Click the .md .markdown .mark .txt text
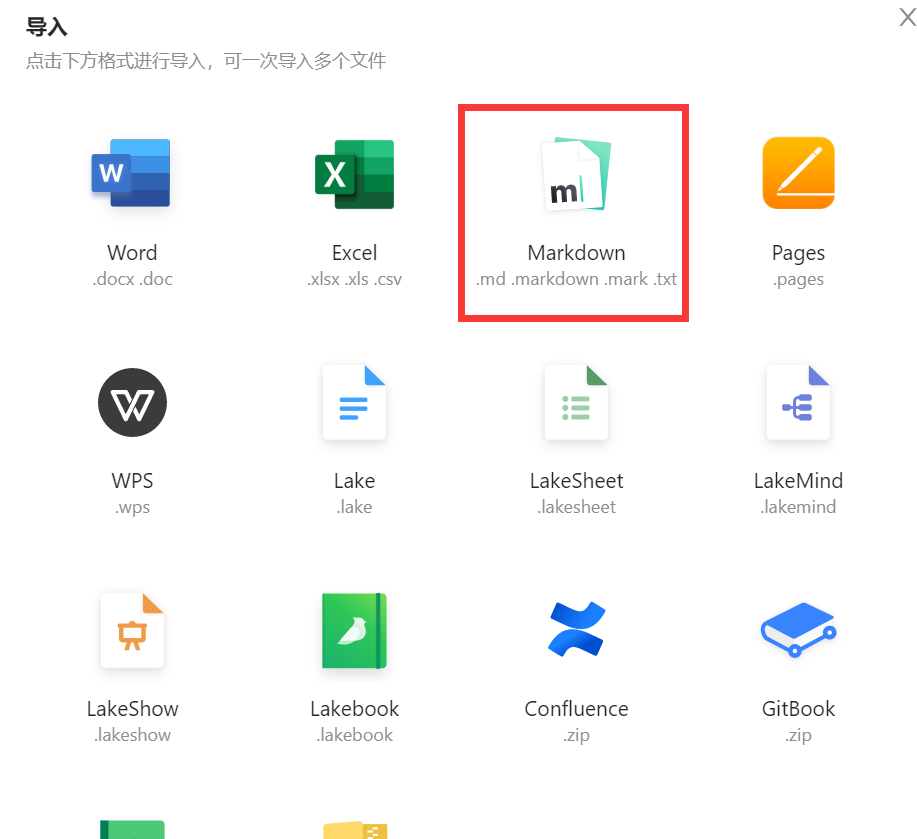The width and height of the screenshot is (917, 839). [576, 279]
